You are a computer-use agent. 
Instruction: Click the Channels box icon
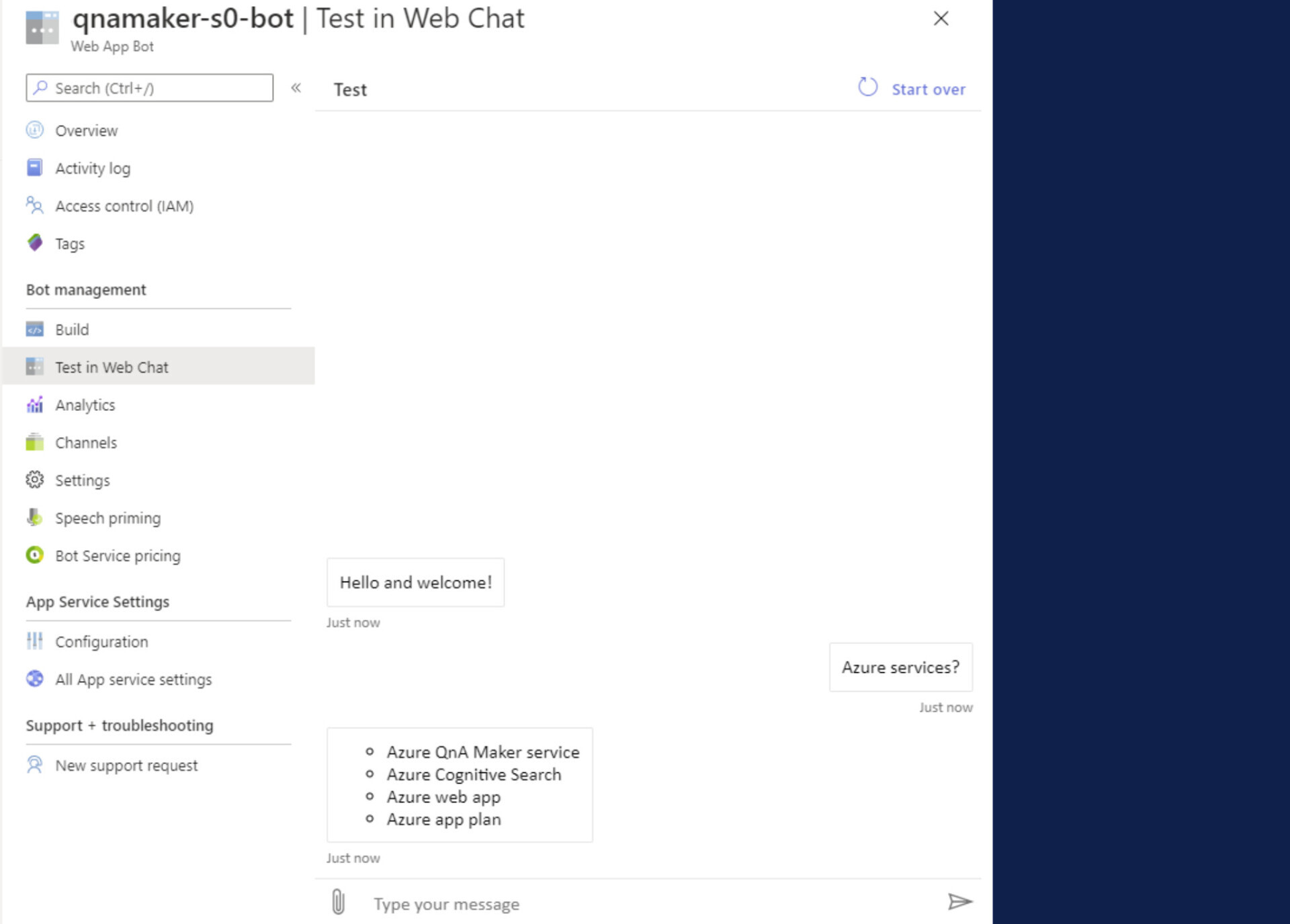pos(35,443)
